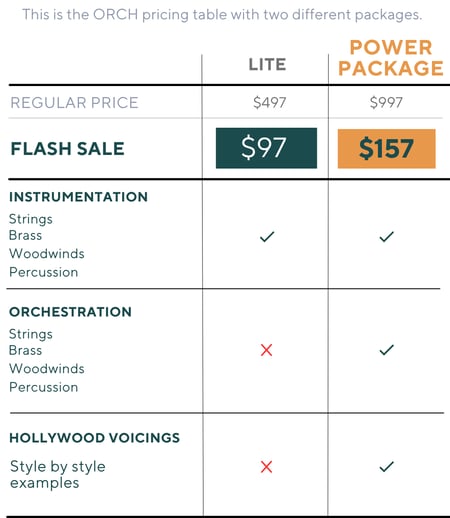Click Woodwinds under Orchestration
Viewport: 450px width, 518px height.
(47, 369)
